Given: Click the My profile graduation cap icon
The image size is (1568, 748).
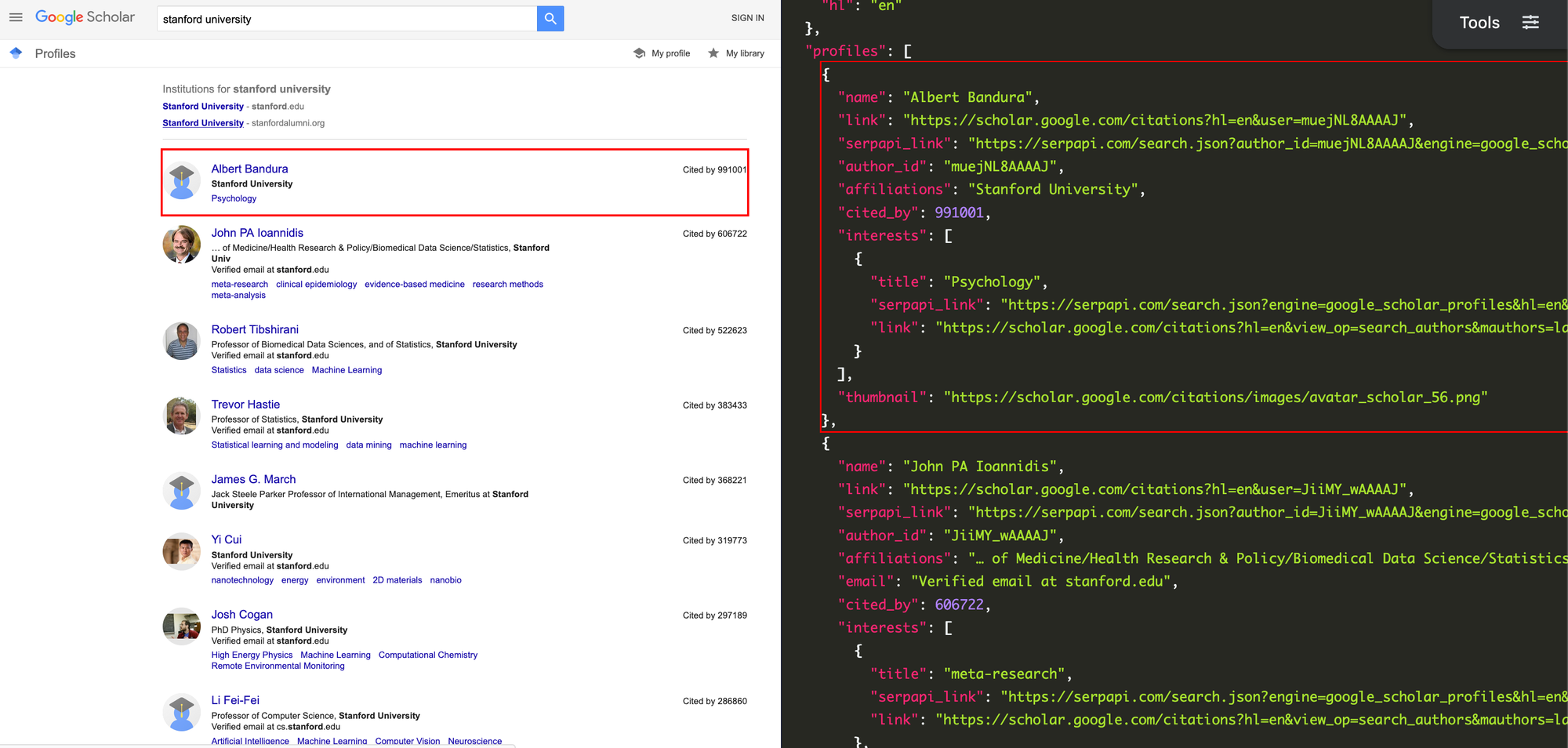Looking at the screenshot, I should [x=639, y=53].
